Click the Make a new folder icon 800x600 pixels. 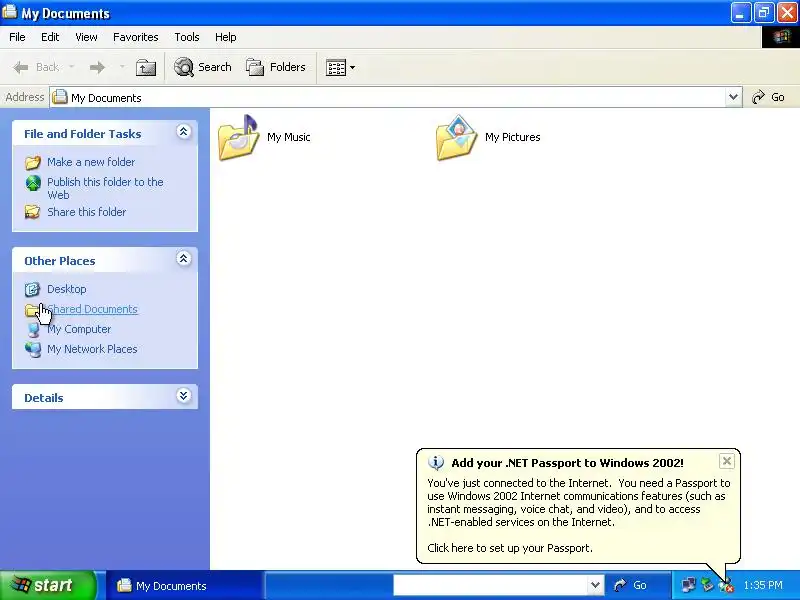click(x=33, y=163)
